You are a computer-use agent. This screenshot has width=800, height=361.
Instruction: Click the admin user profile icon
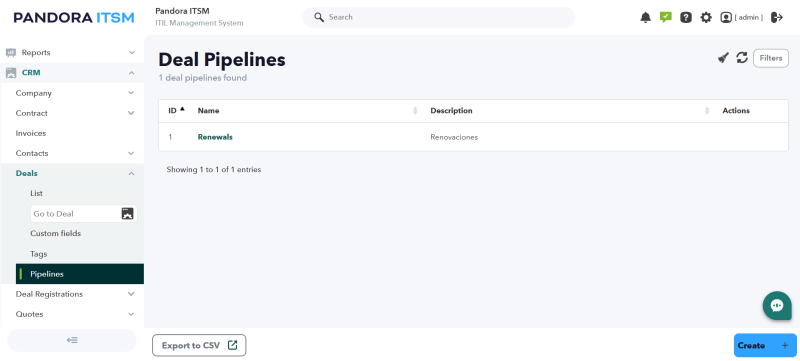tap(726, 17)
